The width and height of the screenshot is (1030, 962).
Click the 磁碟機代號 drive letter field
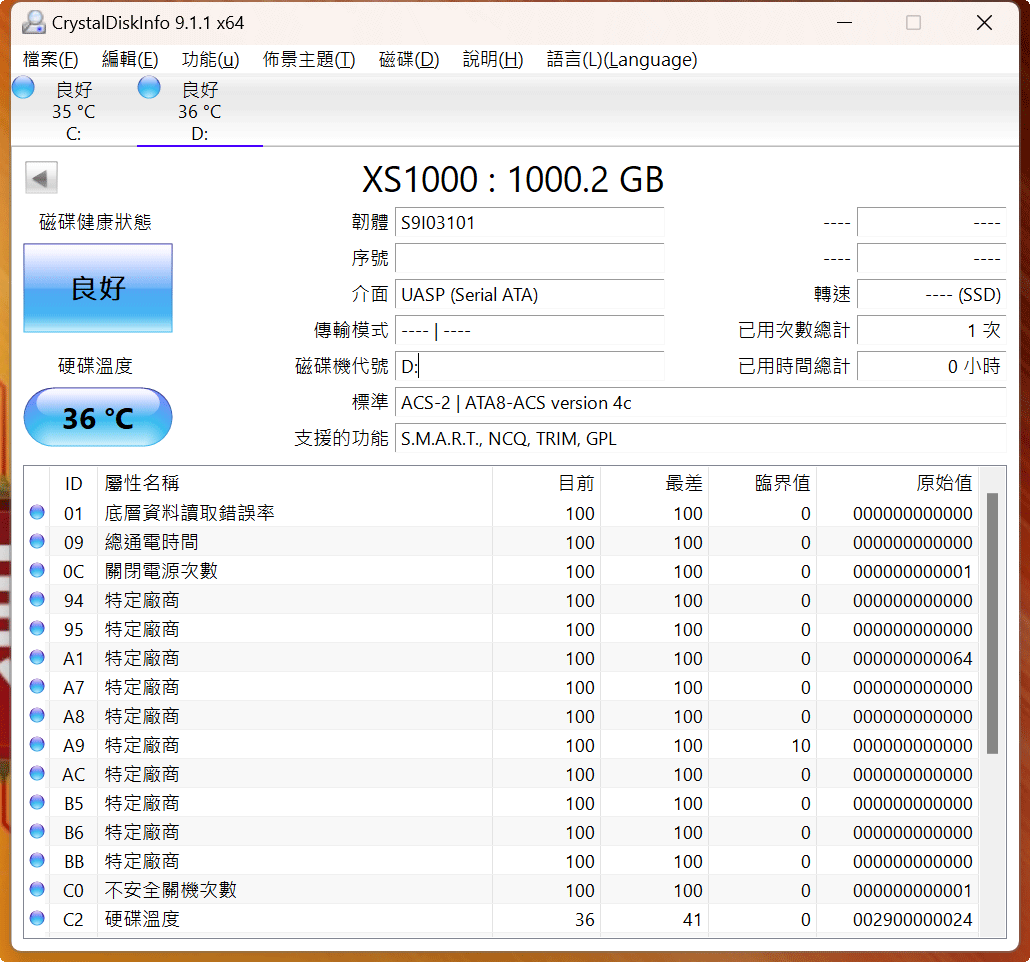click(529, 366)
